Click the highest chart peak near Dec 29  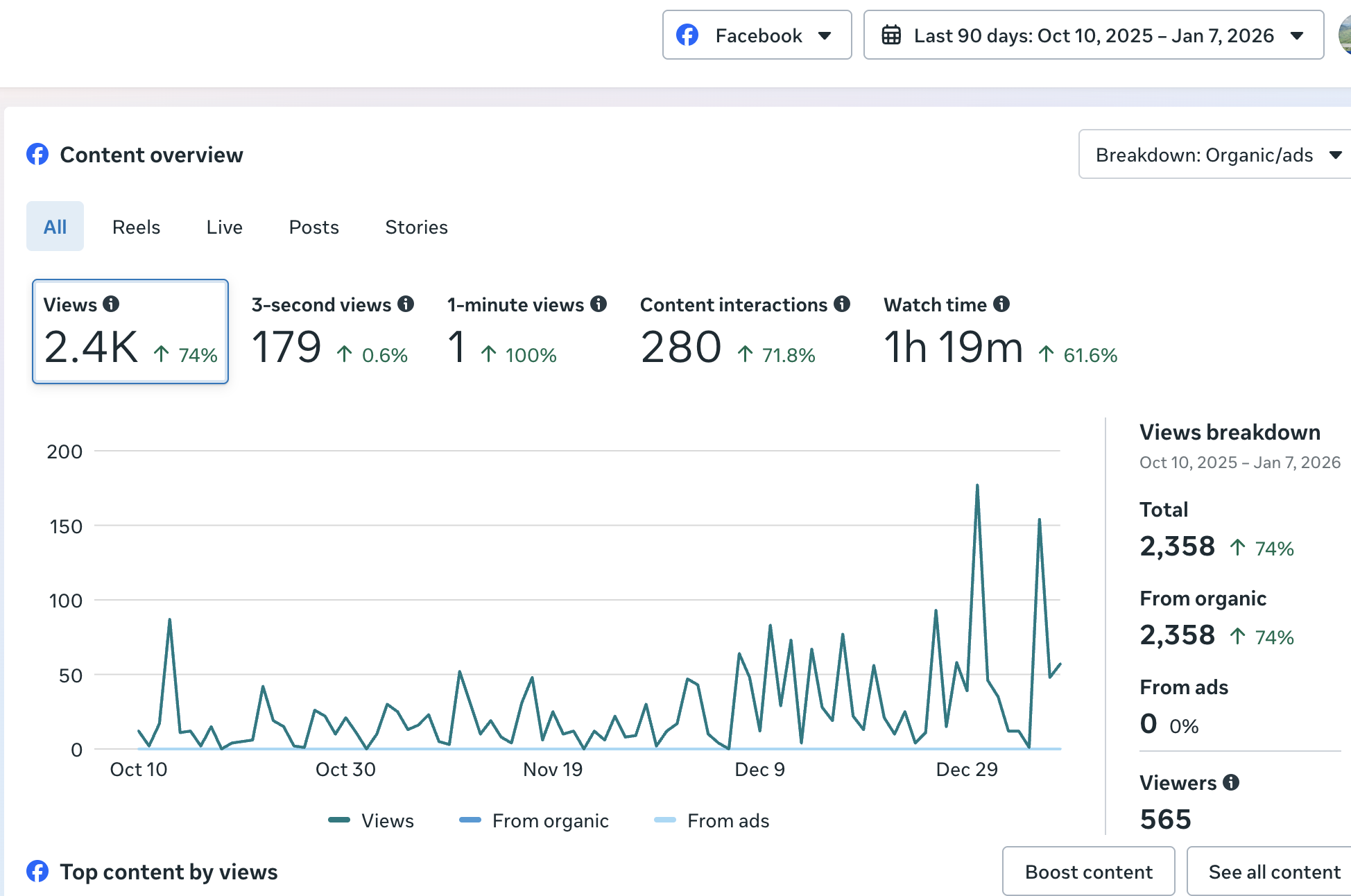tap(977, 485)
